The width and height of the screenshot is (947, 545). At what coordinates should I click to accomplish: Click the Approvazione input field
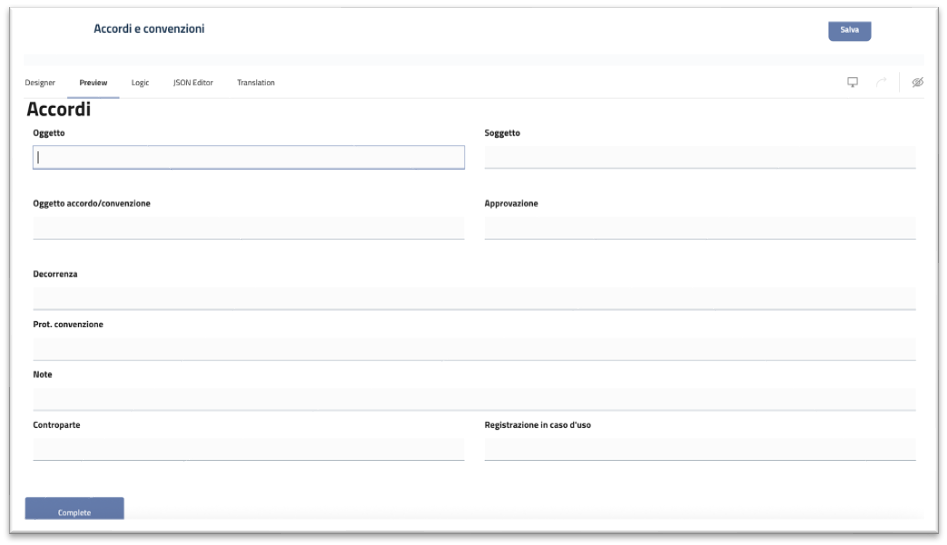tap(700, 228)
